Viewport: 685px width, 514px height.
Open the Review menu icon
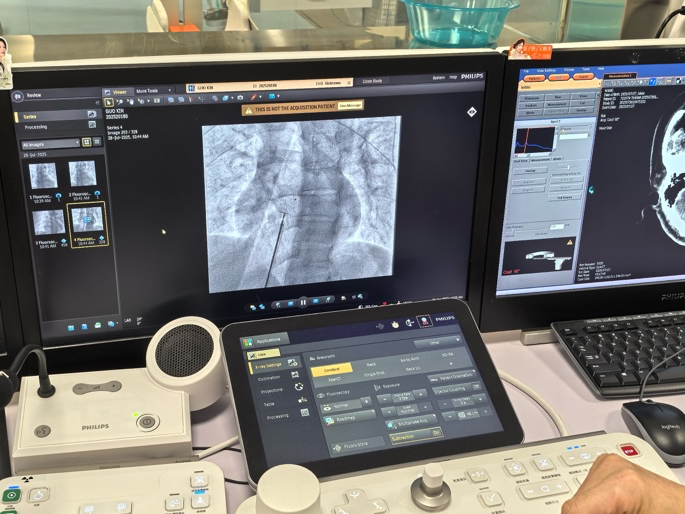tap(18, 96)
